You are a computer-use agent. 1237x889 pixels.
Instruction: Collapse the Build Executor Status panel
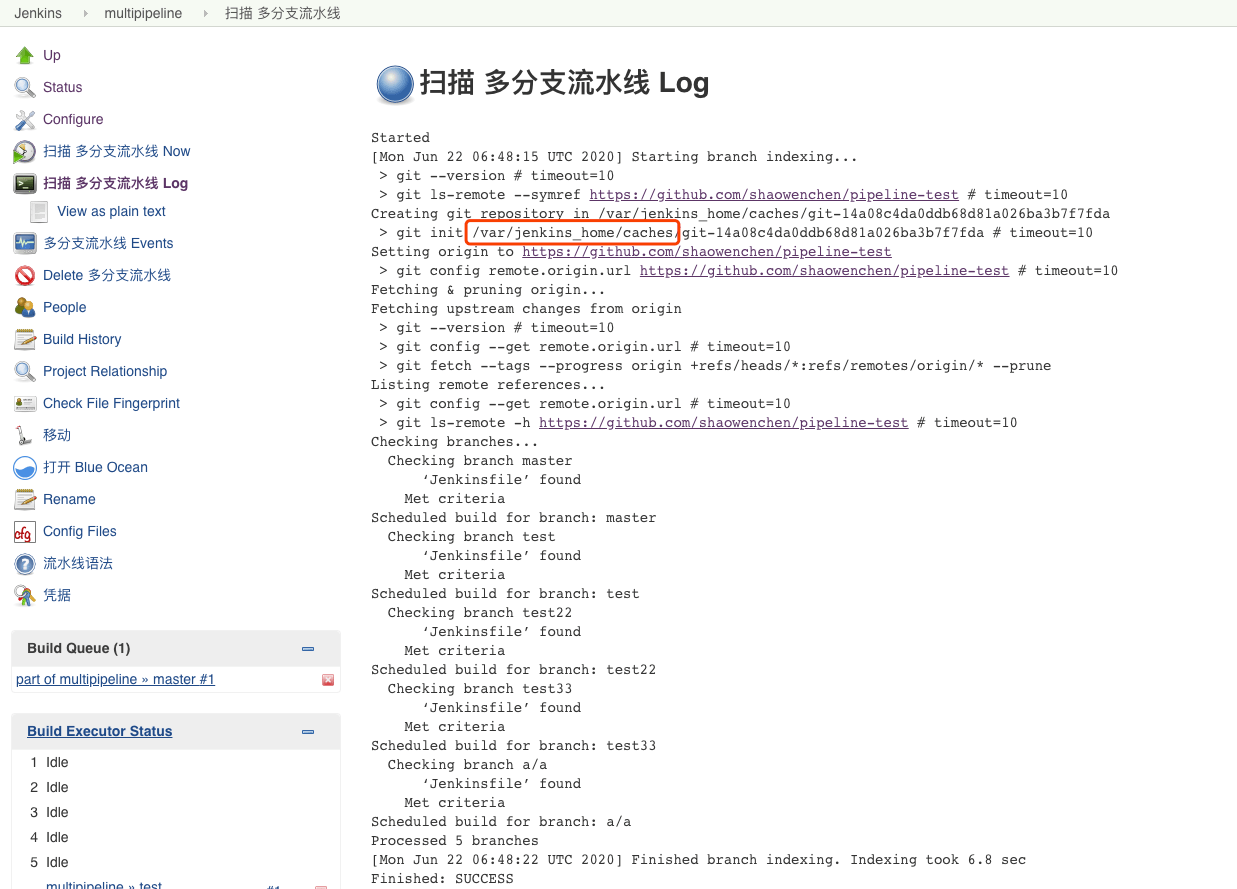coord(308,731)
